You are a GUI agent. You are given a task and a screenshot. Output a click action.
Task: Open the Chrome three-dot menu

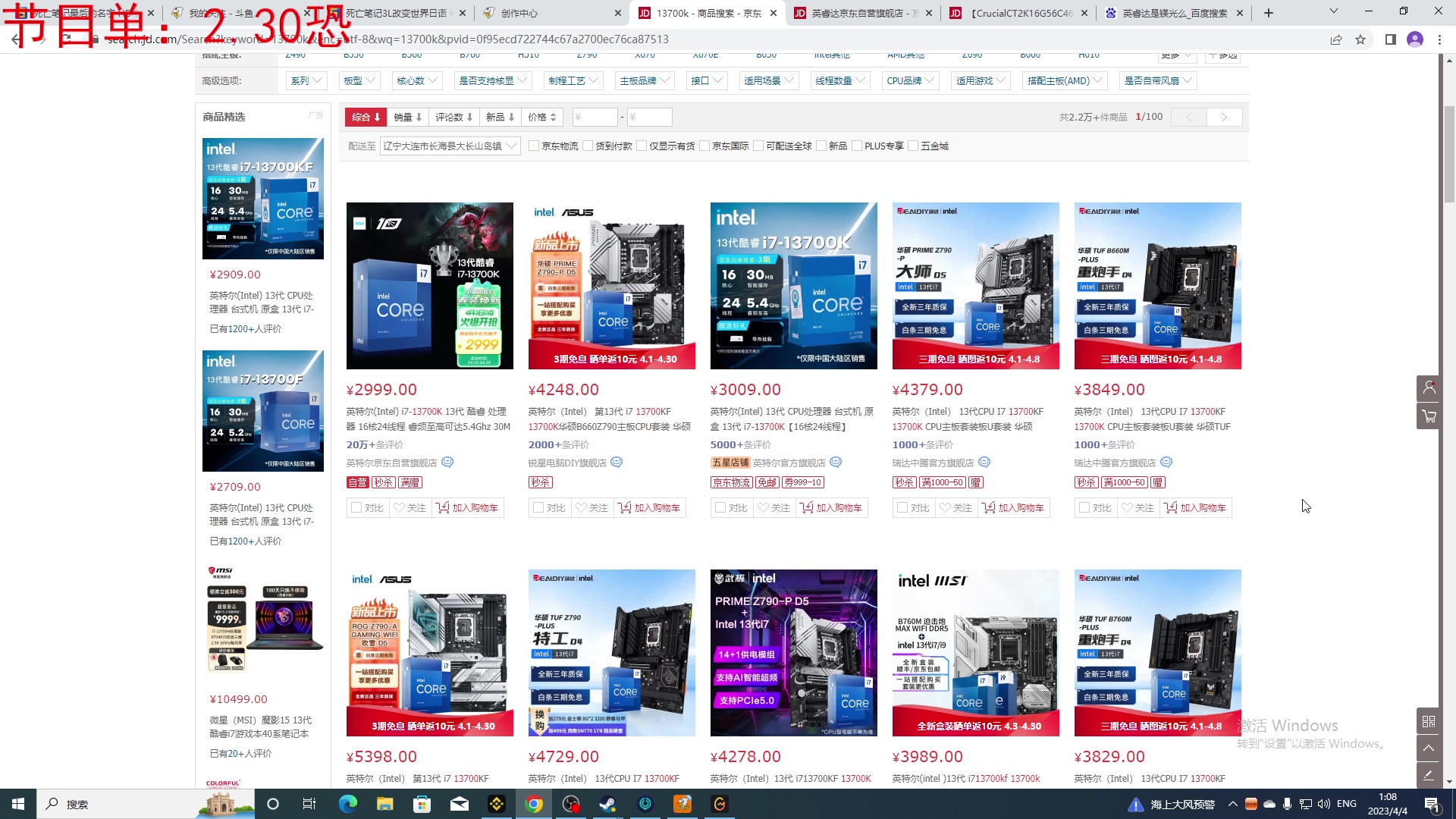(x=1439, y=39)
